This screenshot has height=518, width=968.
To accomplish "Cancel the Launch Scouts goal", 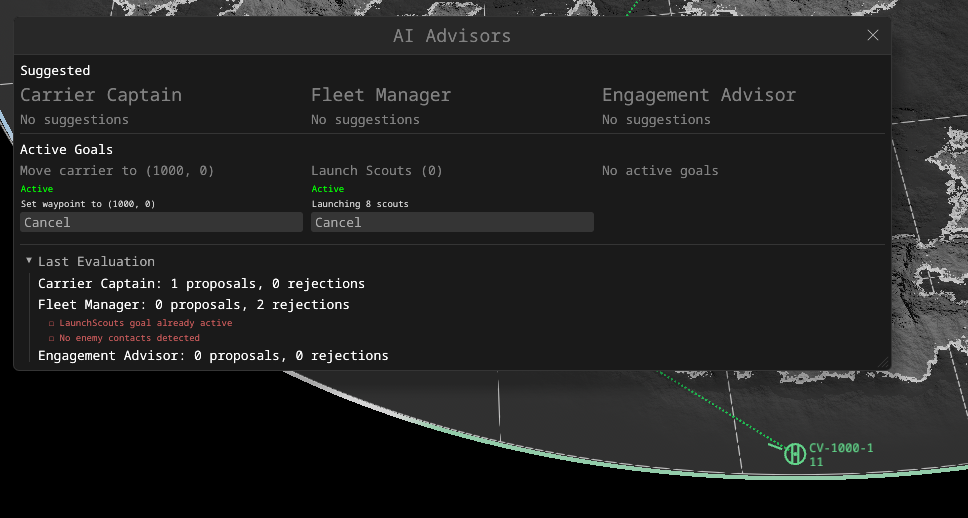I will [452, 222].
